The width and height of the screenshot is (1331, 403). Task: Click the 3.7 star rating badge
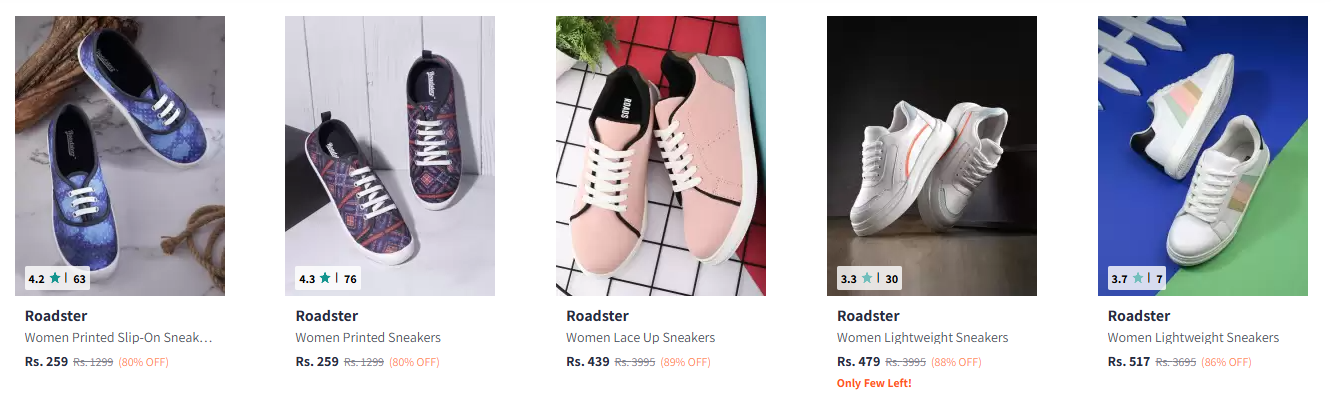tap(1137, 279)
